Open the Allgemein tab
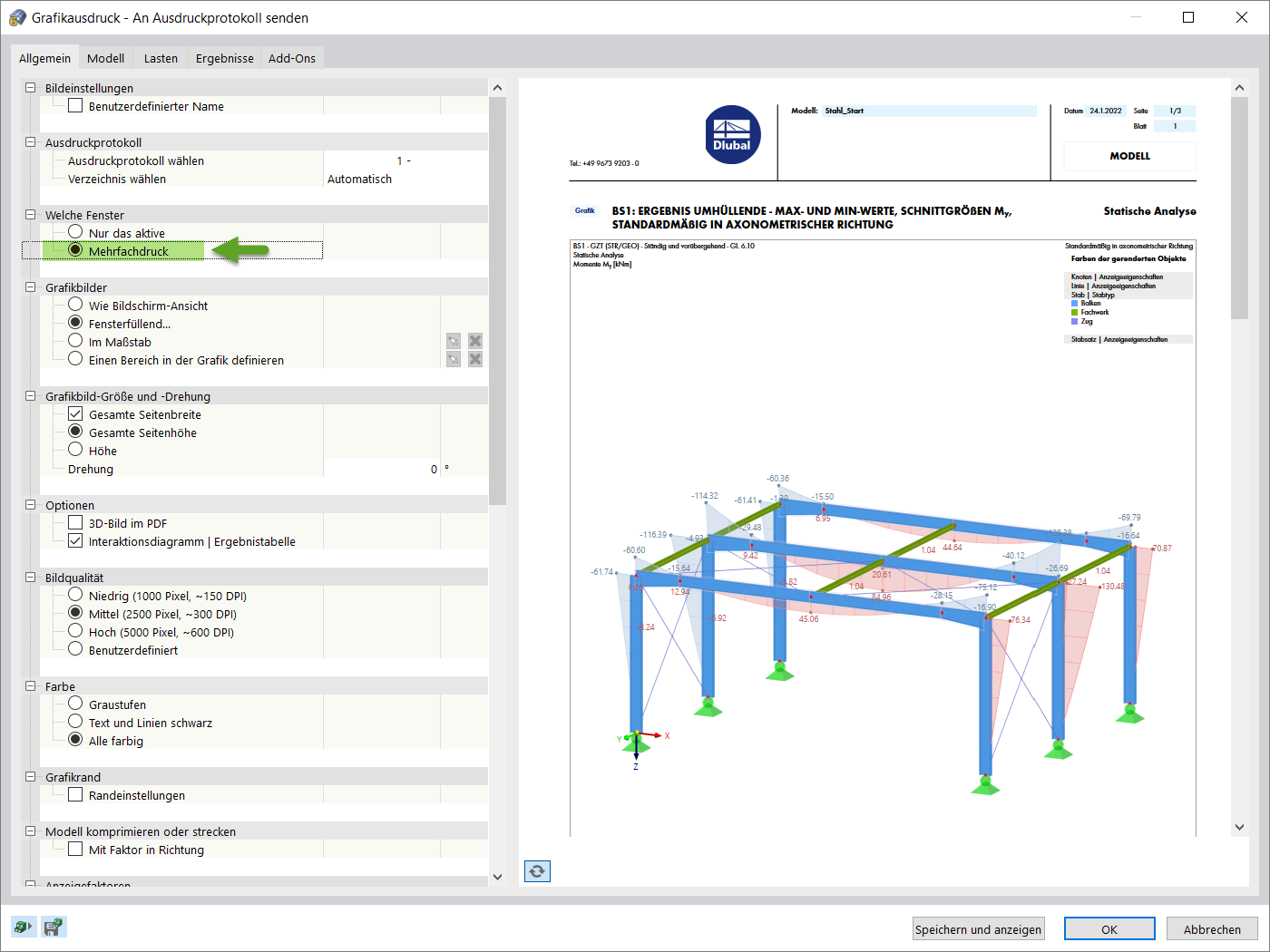Image resolution: width=1270 pixels, height=952 pixels. [44, 57]
